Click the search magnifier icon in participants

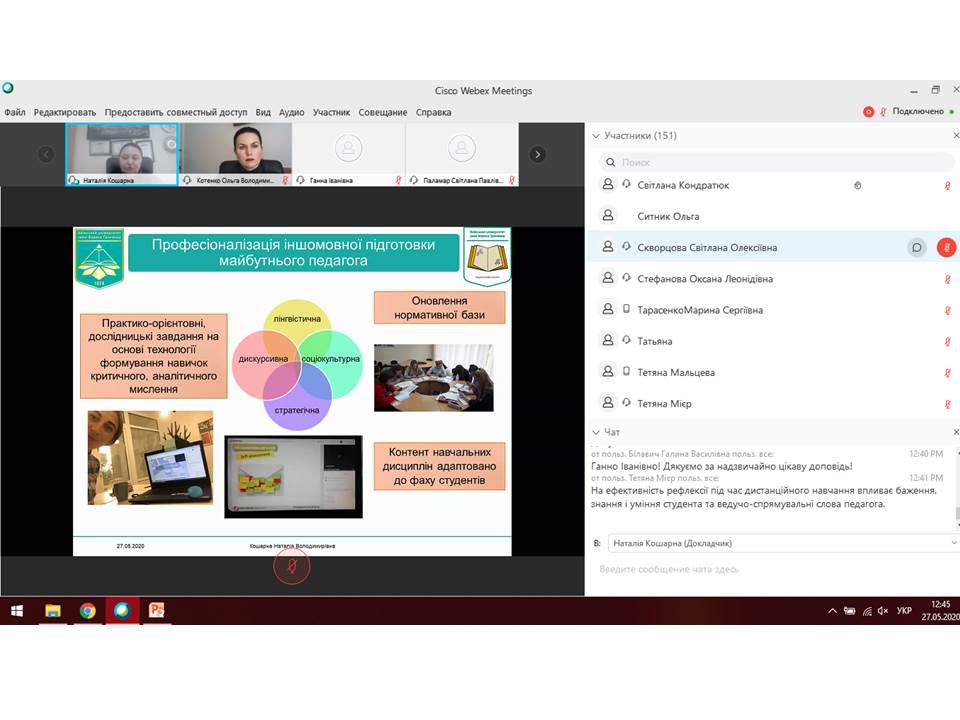609,162
